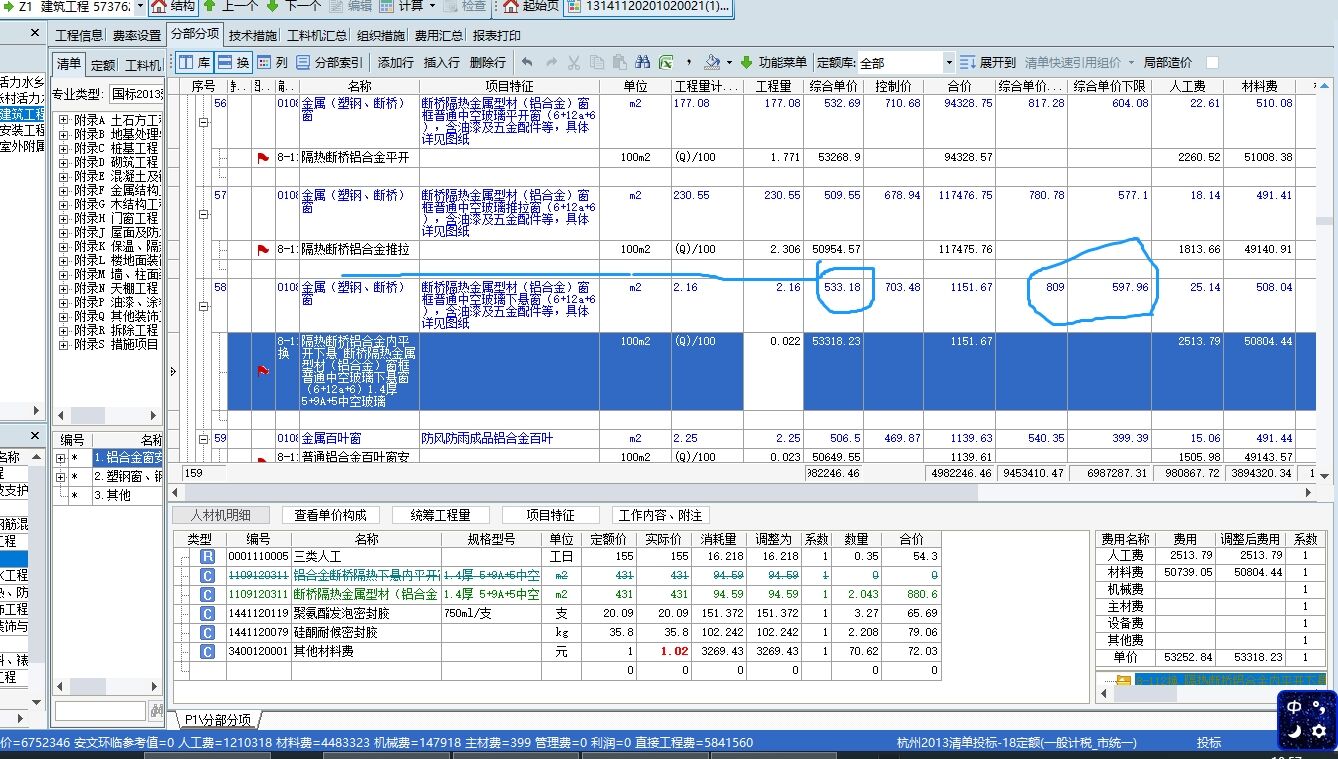Image resolution: width=1338 pixels, height=759 pixels.
Task: Select the 定额 side tab
Action: (103, 65)
